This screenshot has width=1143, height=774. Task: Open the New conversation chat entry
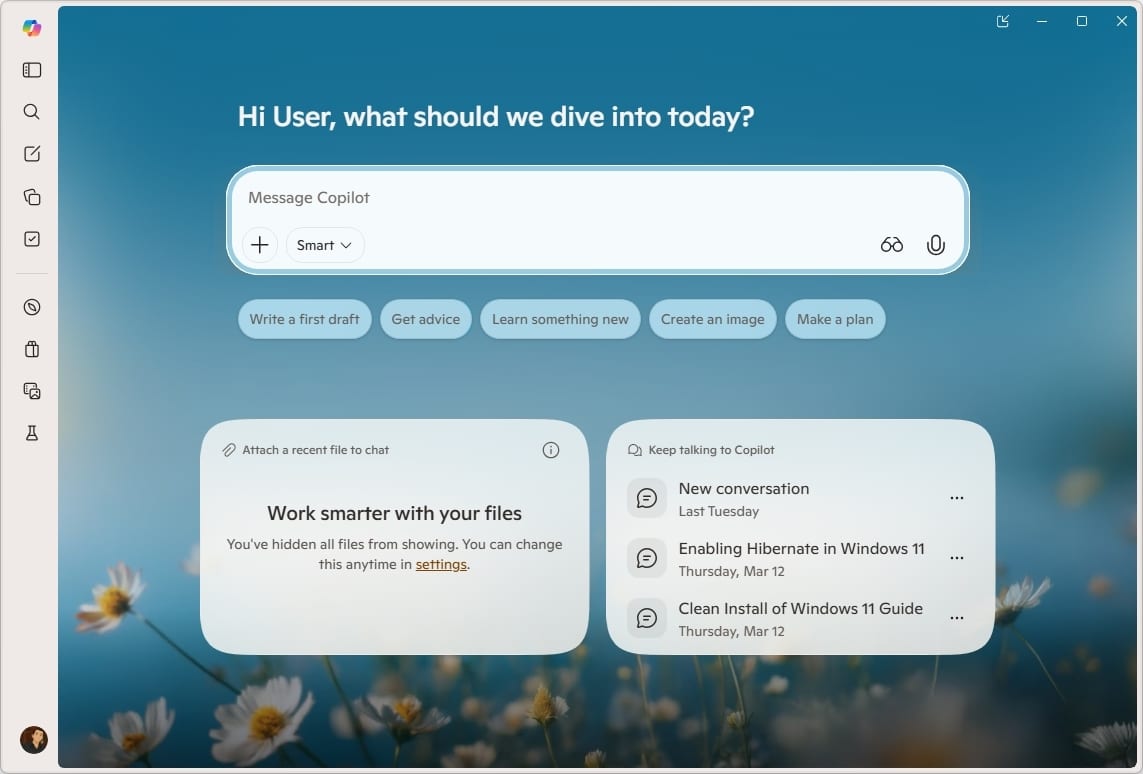click(x=743, y=498)
